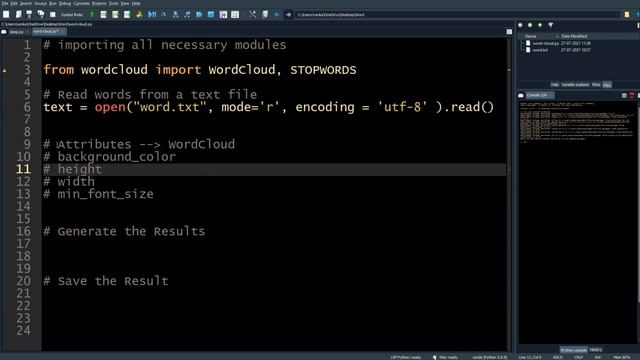Click the LSP Python ready status entry
This screenshot has width=640, height=360.
[x=406, y=357]
